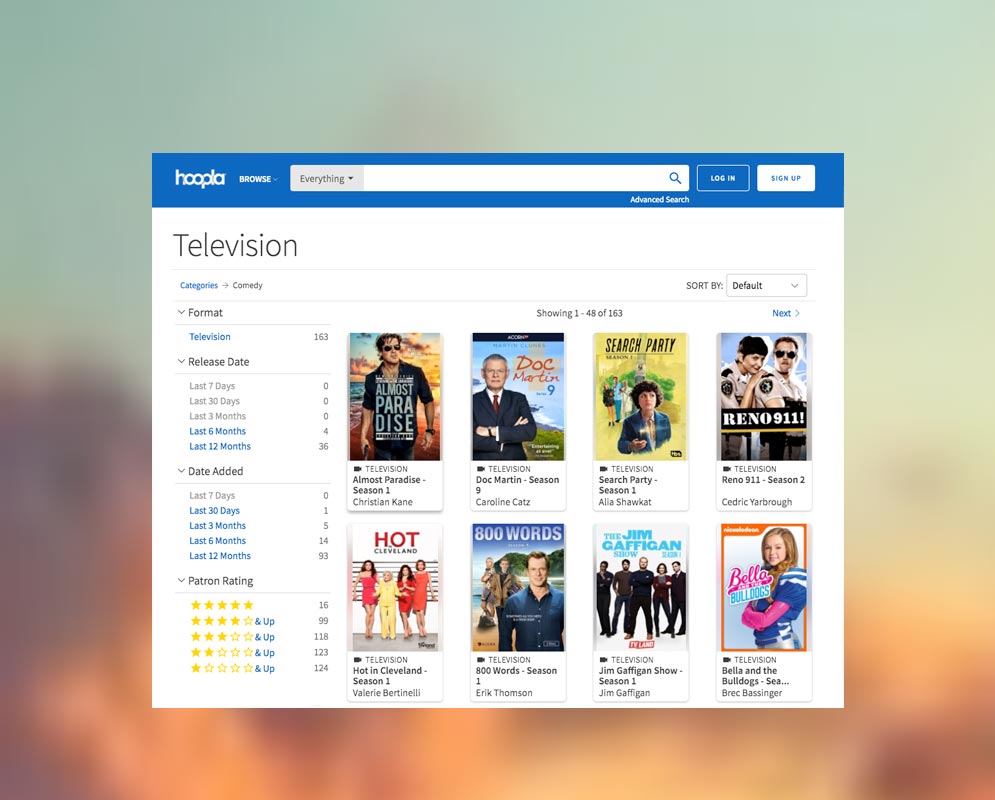Click the name 'Erik Thomson'

(x=504, y=693)
